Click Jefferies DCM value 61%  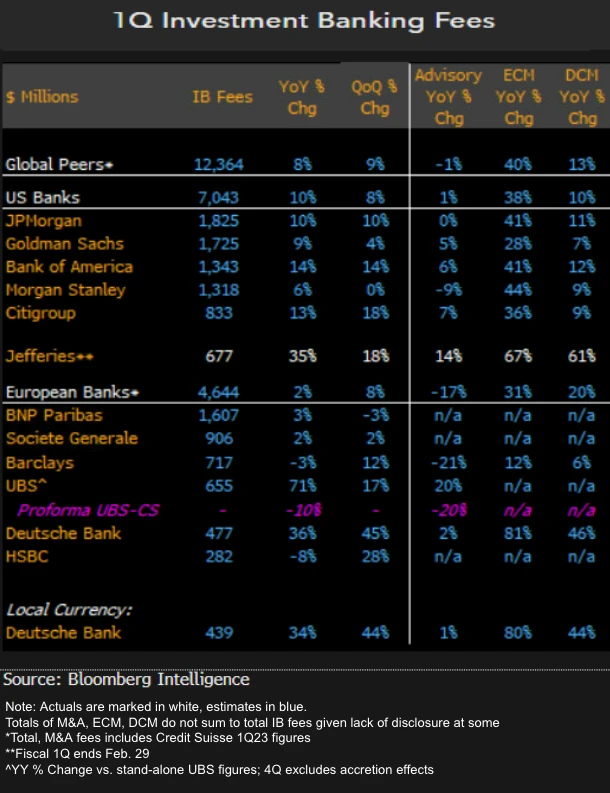(582, 356)
